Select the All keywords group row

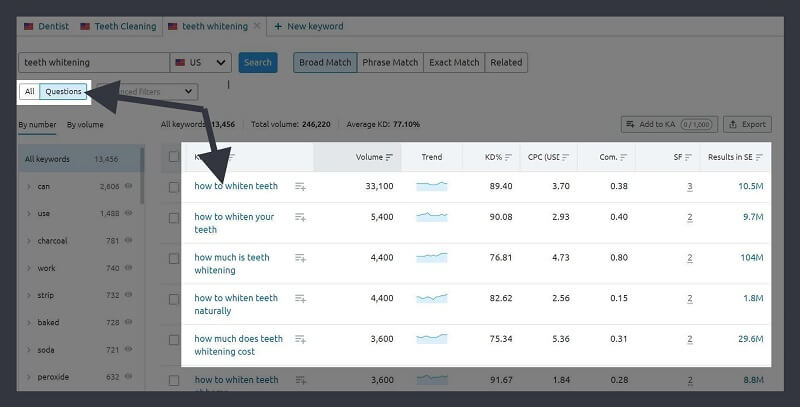click(79, 159)
